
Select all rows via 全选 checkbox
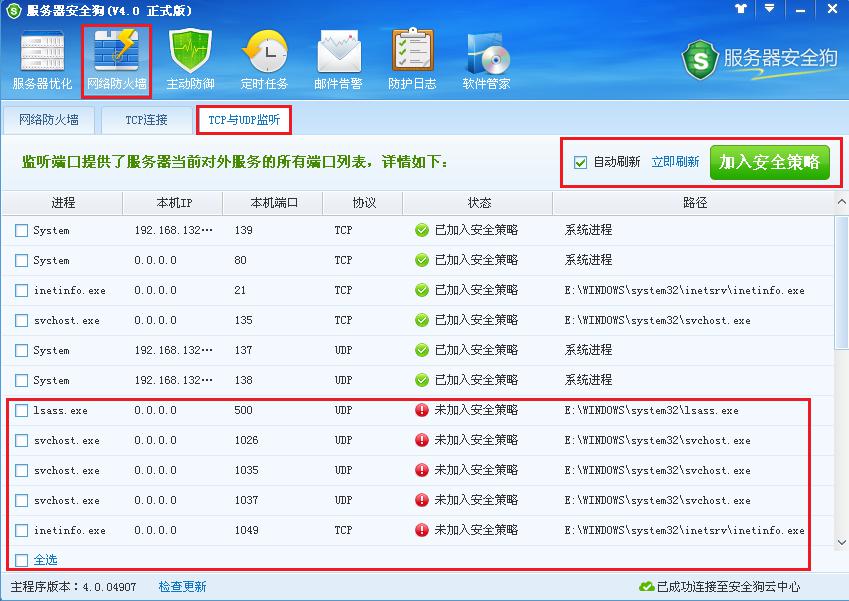click(x=19, y=559)
